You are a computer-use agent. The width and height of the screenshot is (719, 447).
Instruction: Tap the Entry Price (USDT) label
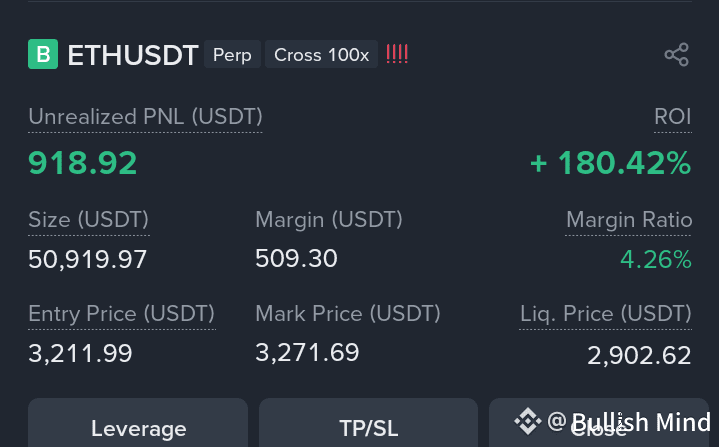click(x=122, y=314)
